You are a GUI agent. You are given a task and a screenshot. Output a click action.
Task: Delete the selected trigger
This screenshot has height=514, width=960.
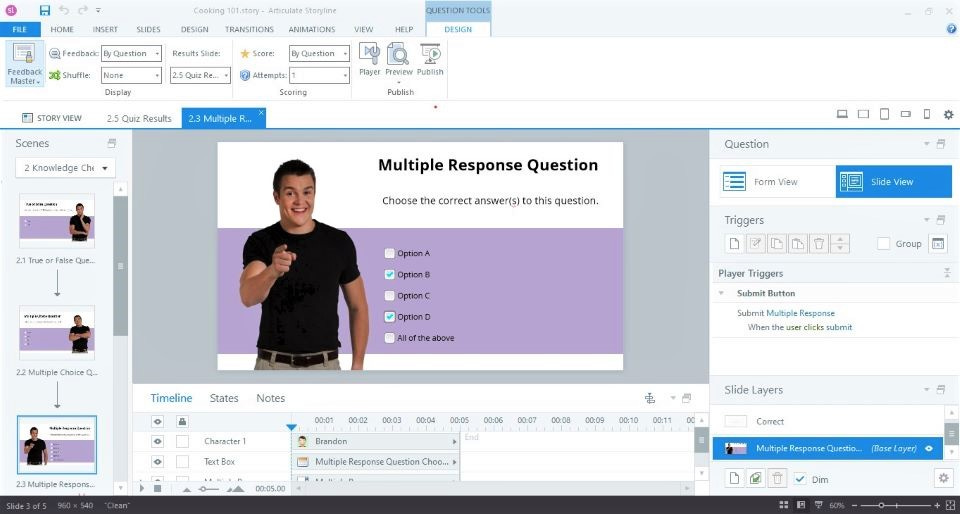tap(818, 244)
